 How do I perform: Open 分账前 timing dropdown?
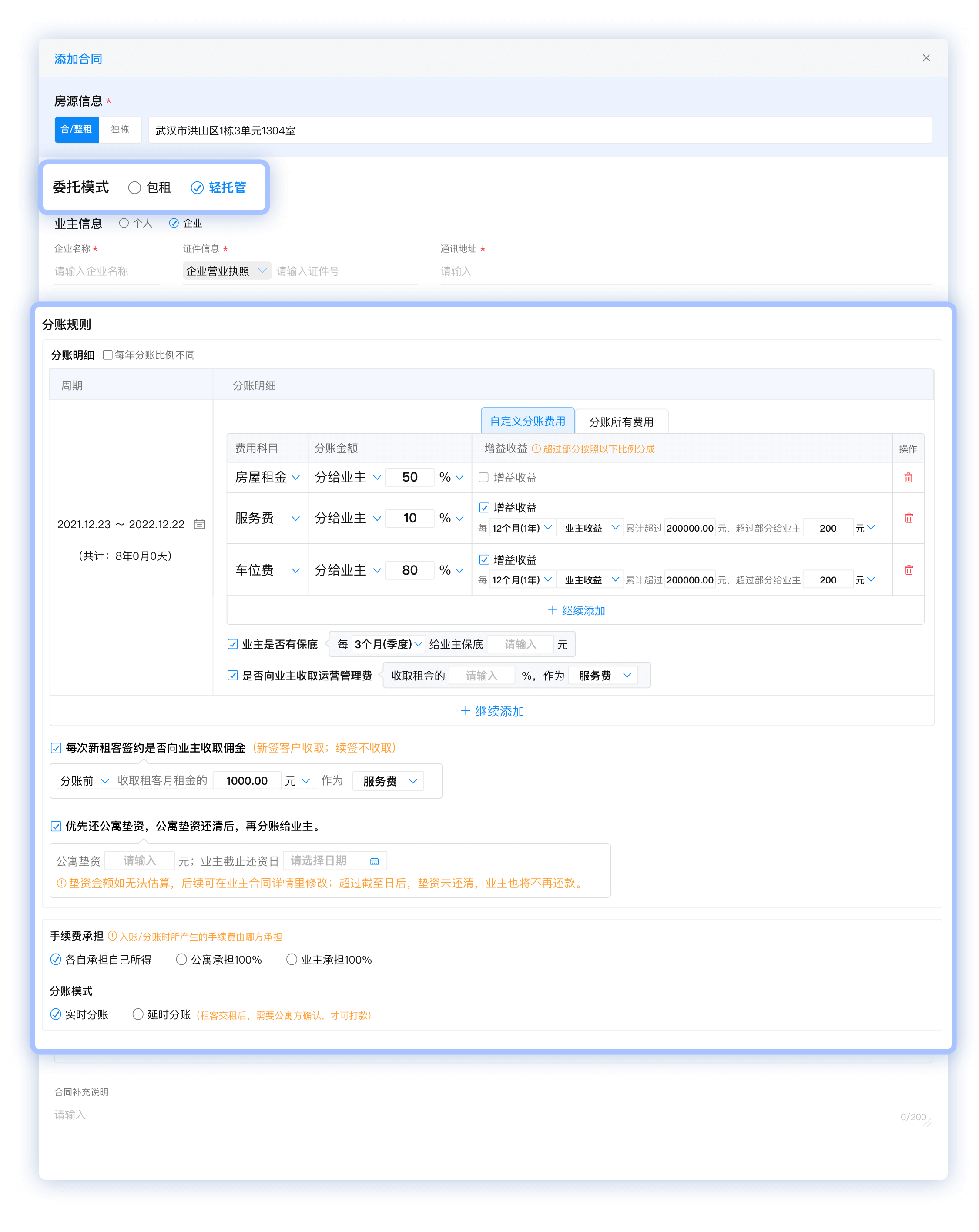click(x=84, y=780)
